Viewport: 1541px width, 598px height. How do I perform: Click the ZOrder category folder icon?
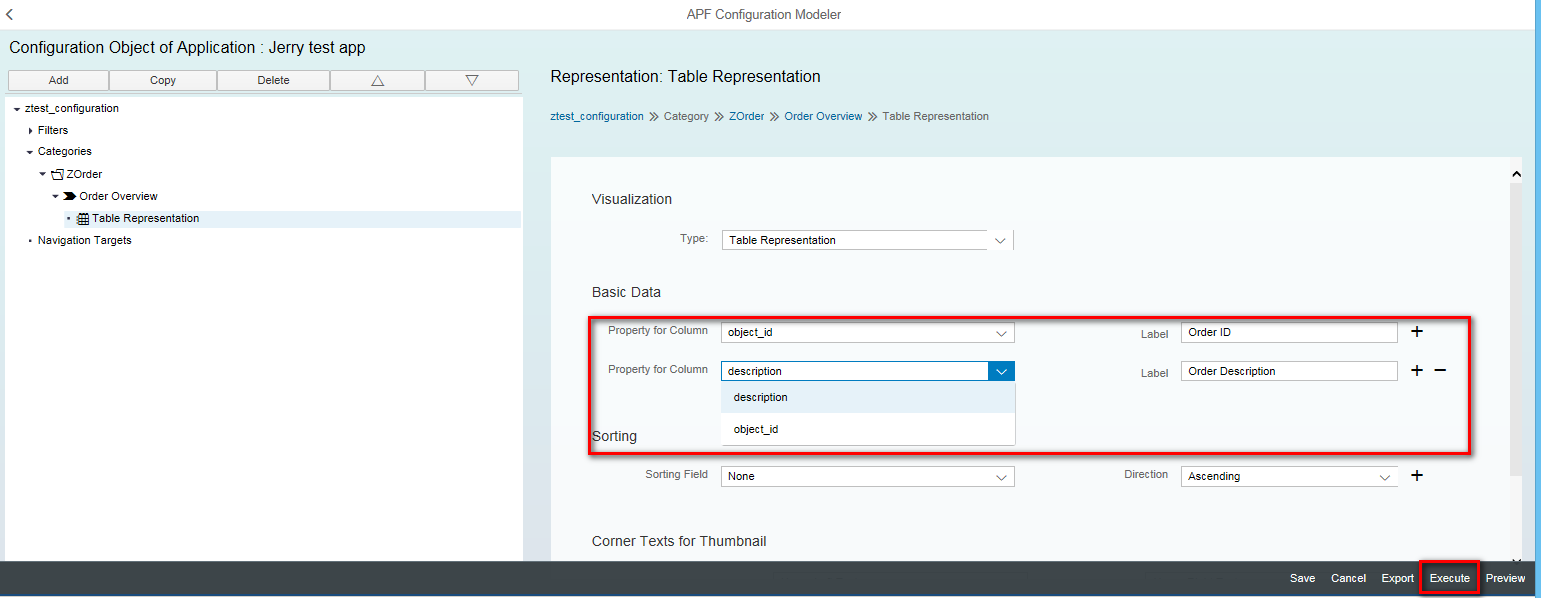[x=57, y=174]
